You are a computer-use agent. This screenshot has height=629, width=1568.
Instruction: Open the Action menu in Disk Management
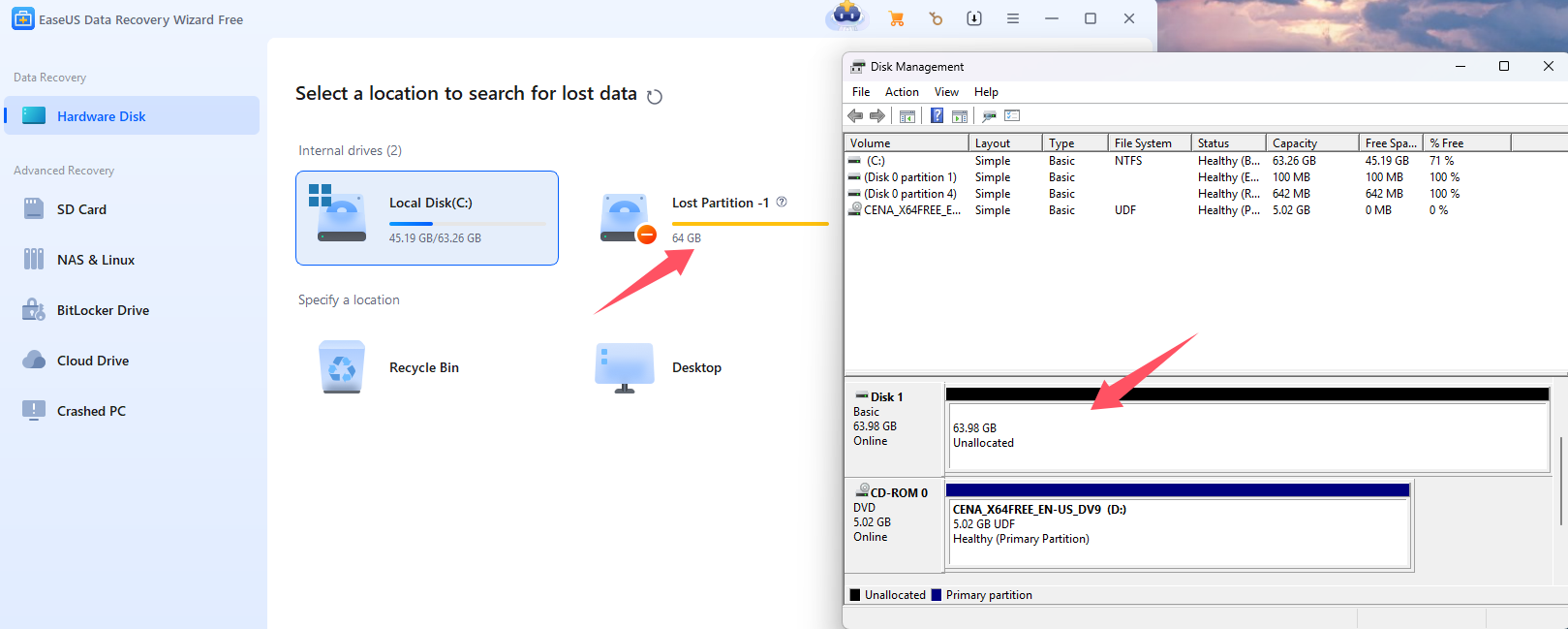(902, 92)
